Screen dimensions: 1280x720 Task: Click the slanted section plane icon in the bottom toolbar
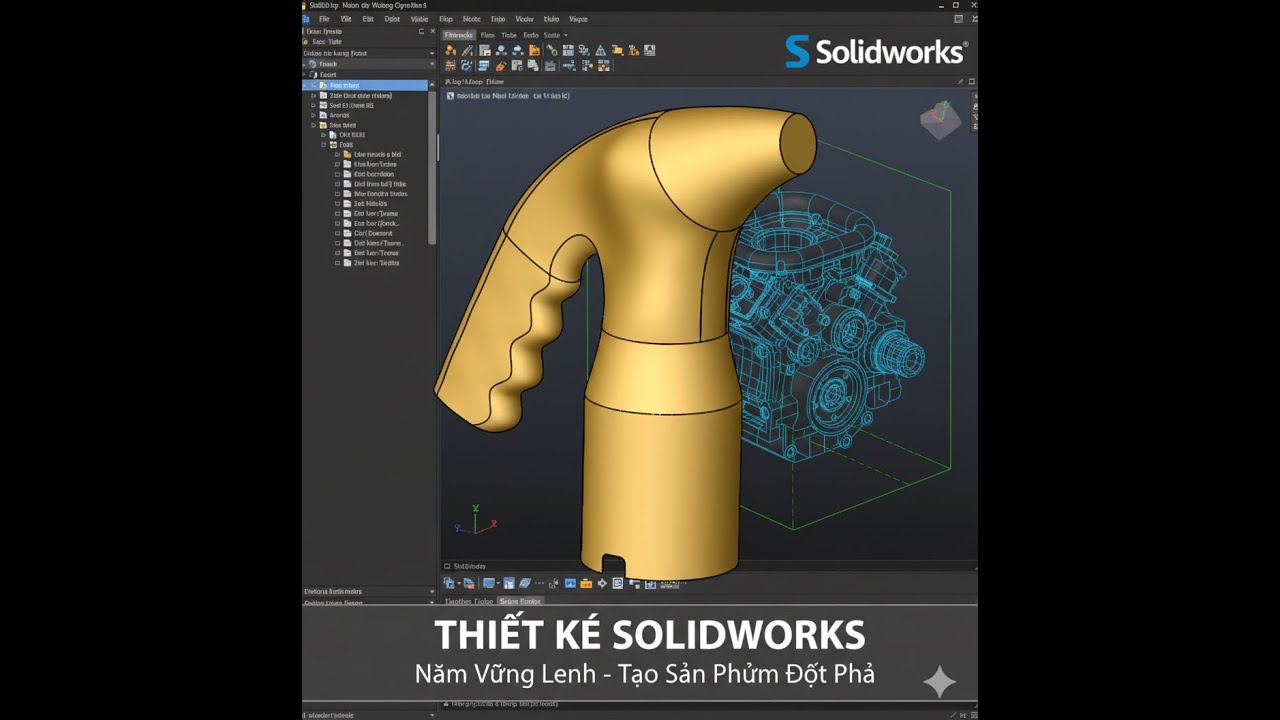click(524, 583)
